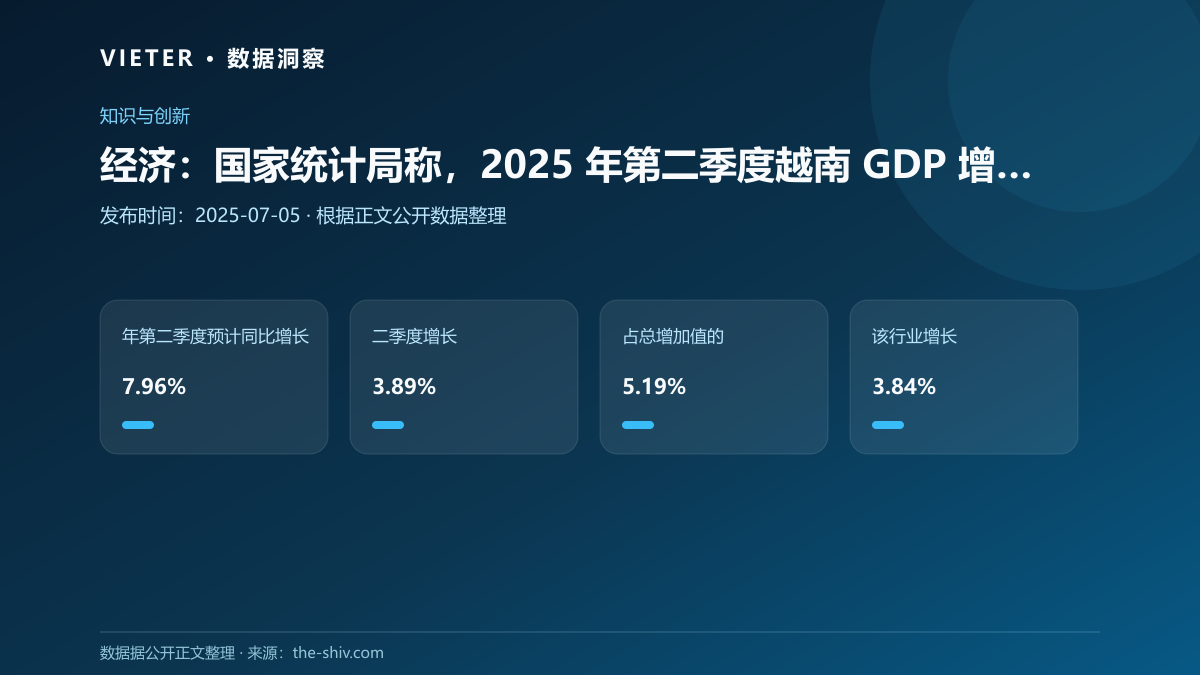
Task: Click the headline about 越南 GDP
Action: click(x=566, y=166)
